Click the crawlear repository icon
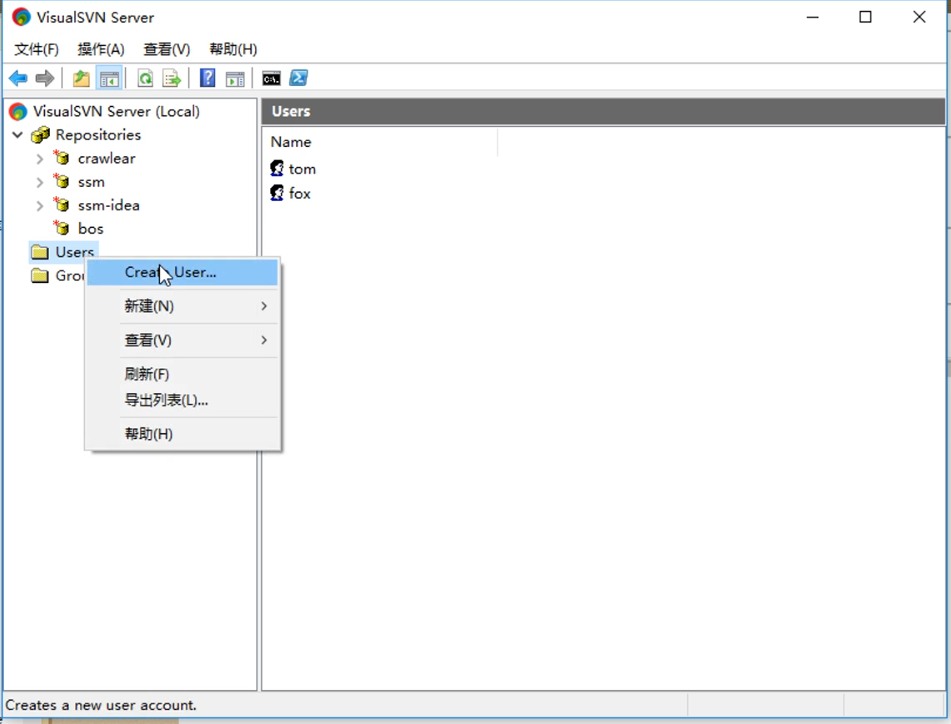 [x=61, y=158]
